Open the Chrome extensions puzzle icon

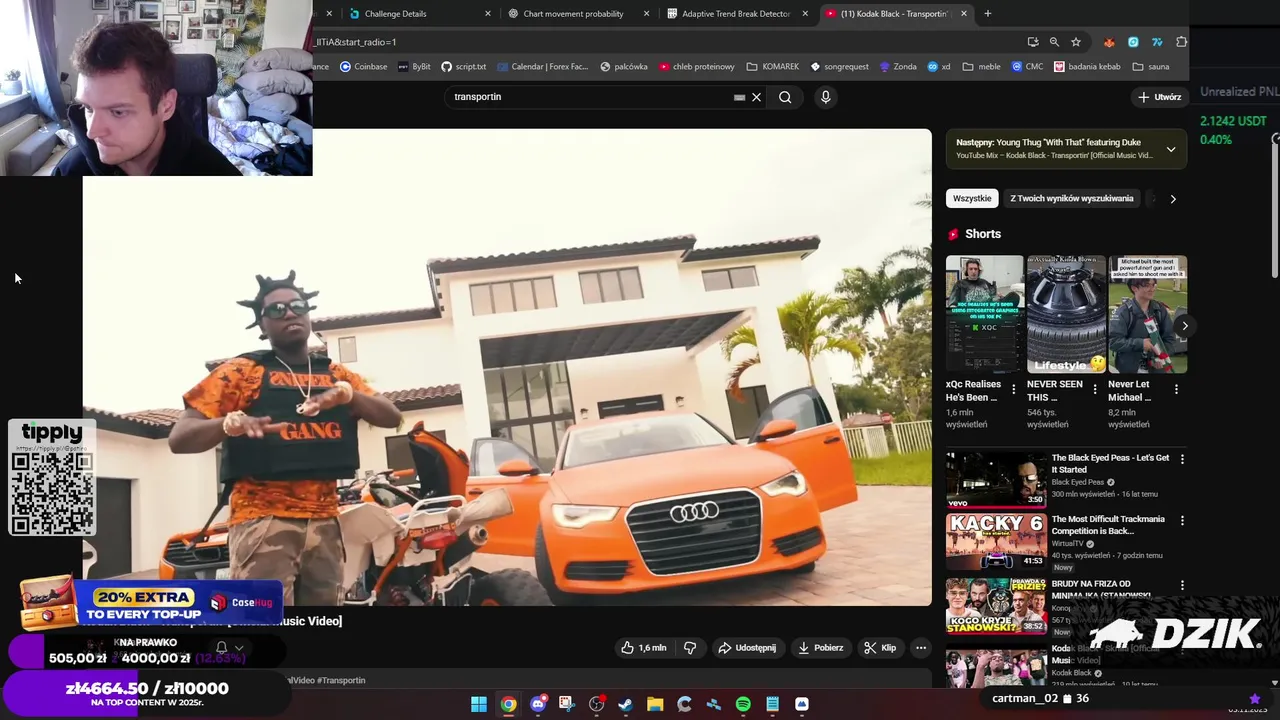pyautogui.click(x=1182, y=42)
